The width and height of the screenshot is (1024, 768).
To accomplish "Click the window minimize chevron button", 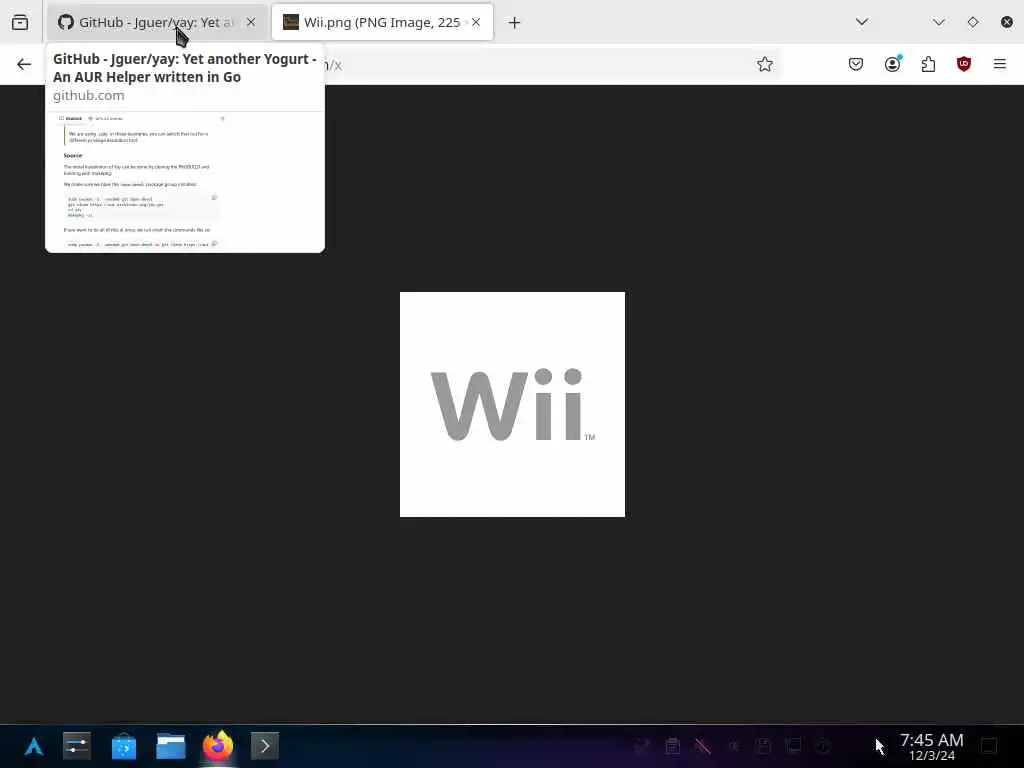I will click(x=939, y=22).
